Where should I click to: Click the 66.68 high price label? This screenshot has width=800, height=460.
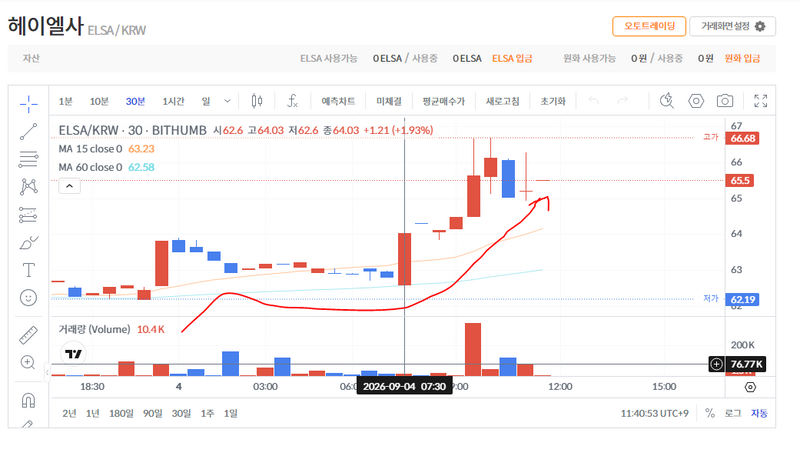pos(742,138)
